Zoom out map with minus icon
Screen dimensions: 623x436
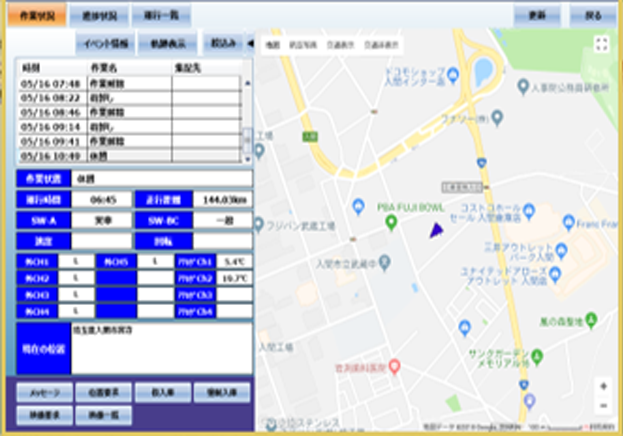(x=602, y=405)
